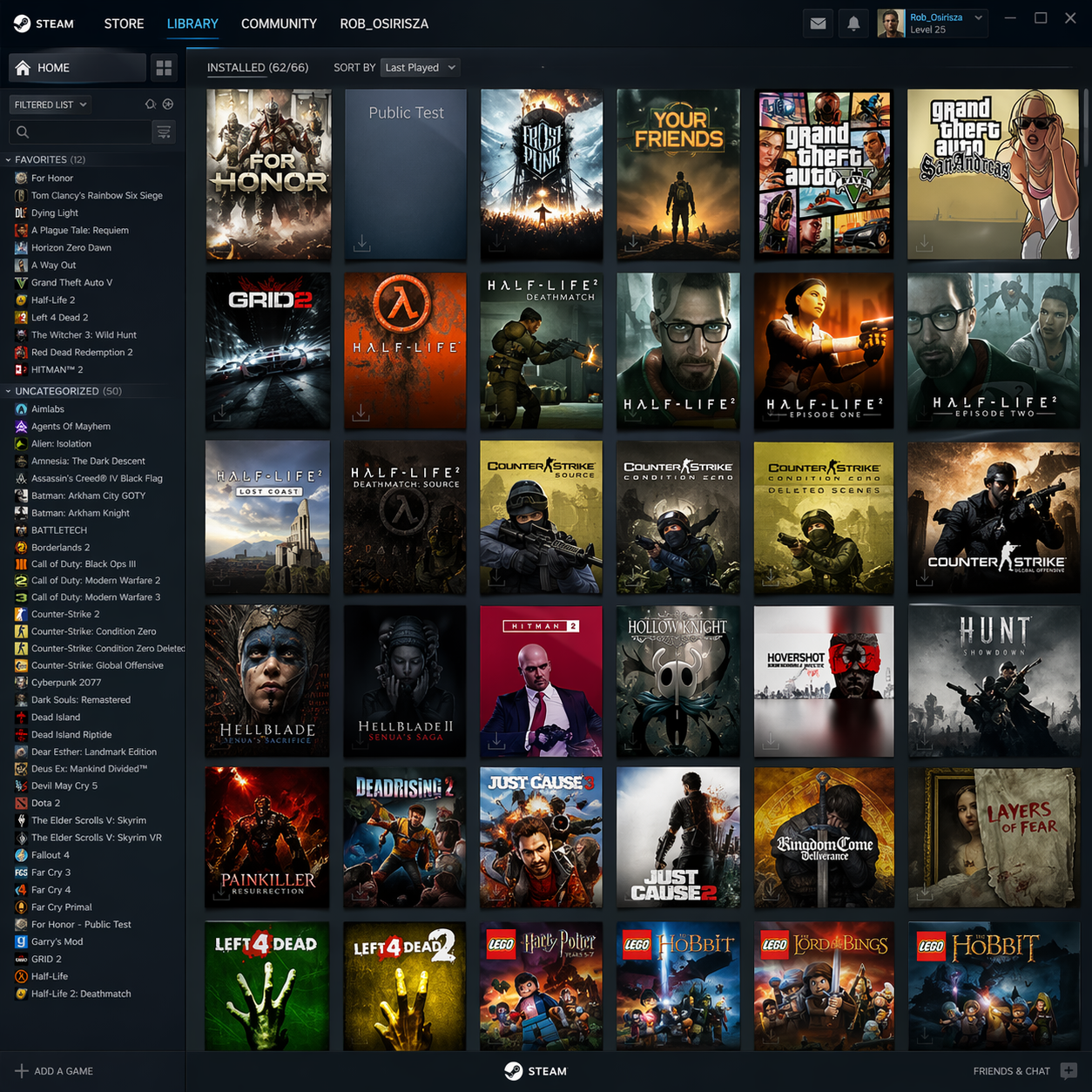Image resolution: width=1092 pixels, height=1092 pixels.
Task: Open the Sort By dropdown
Action: click(x=420, y=67)
